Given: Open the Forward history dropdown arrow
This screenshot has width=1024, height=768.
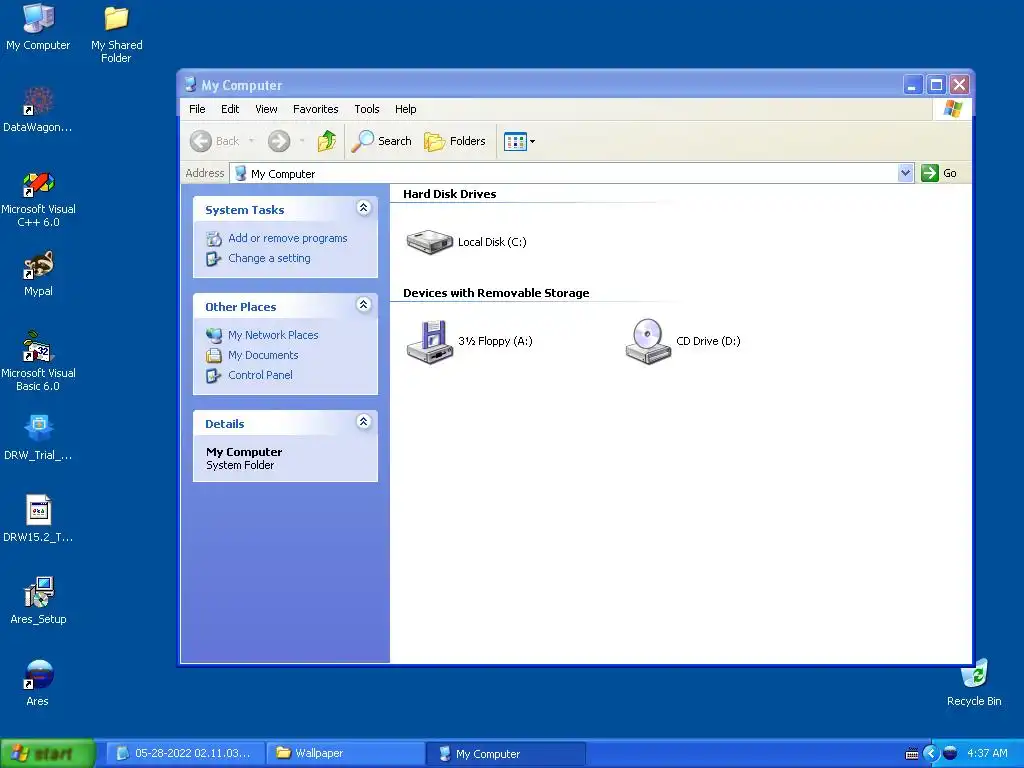Looking at the screenshot, I should point(302,141).
